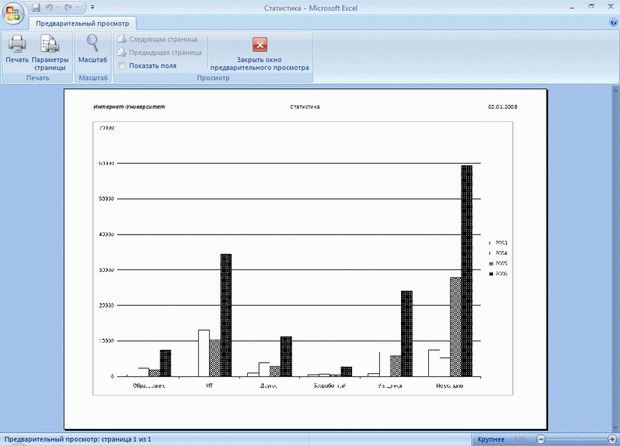Screen dimensions: 620x446
Task: Expand the quick access toolbar customize arrow
Action: (92, 8)
